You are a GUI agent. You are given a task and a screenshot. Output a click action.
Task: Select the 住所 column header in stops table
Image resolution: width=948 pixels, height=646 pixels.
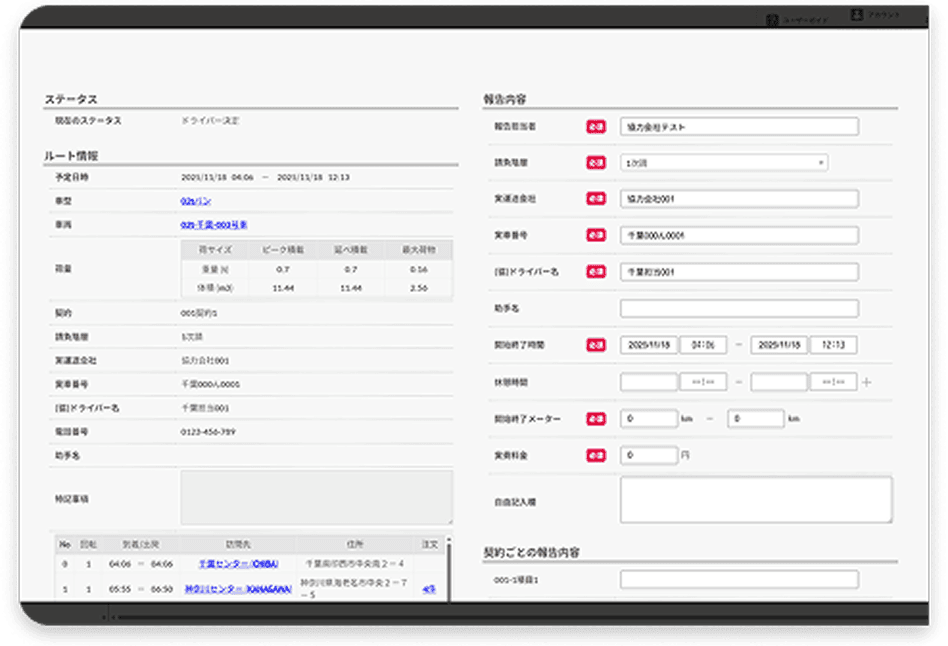pos(355,544)
